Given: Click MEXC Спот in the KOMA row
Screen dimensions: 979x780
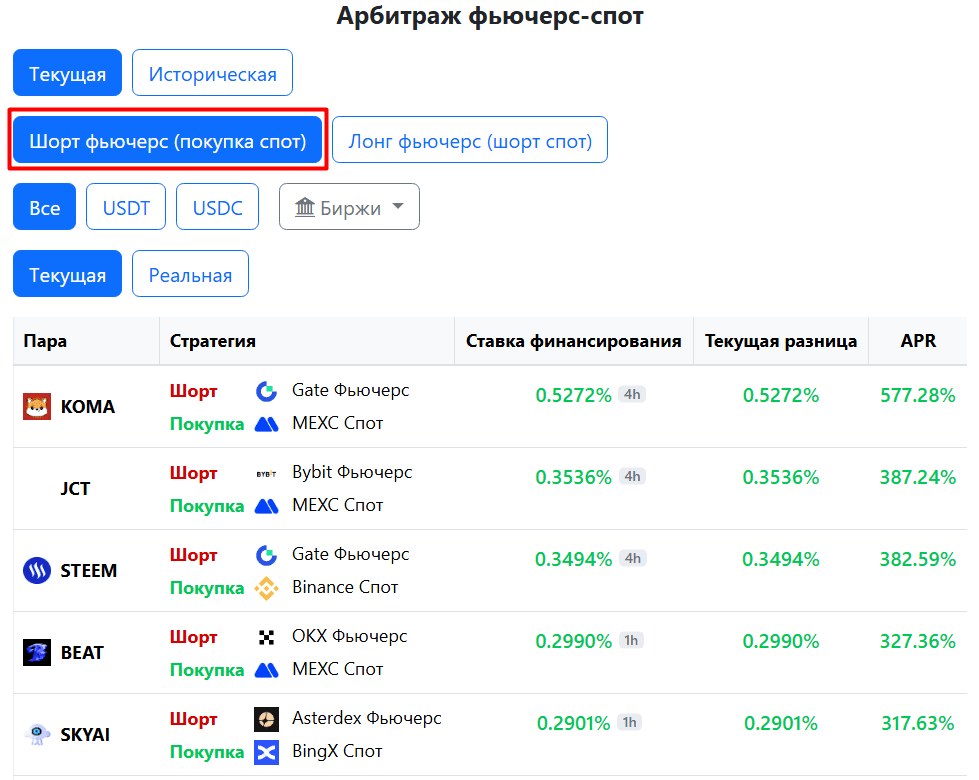Looking at the screenshot, I should coord(338,423).
